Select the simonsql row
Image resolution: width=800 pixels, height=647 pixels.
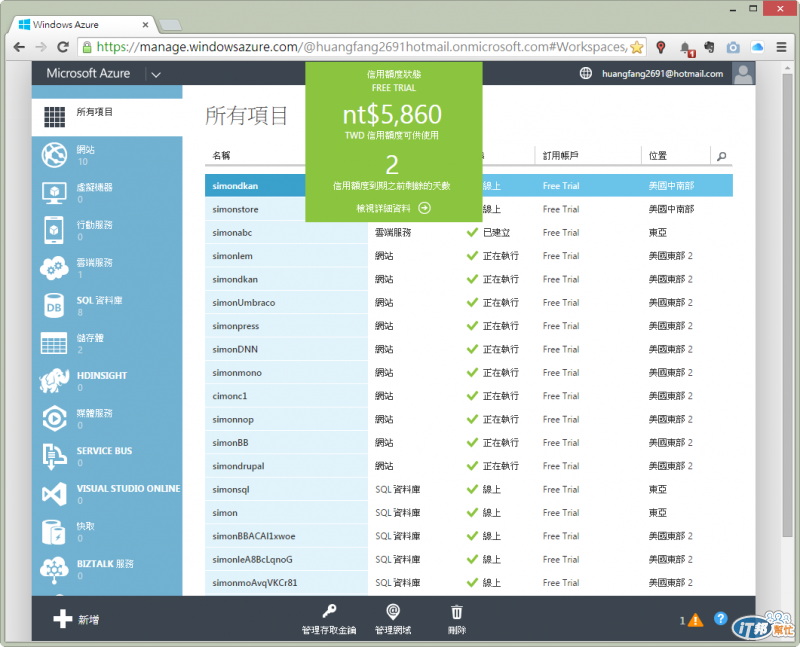(468, 490)
